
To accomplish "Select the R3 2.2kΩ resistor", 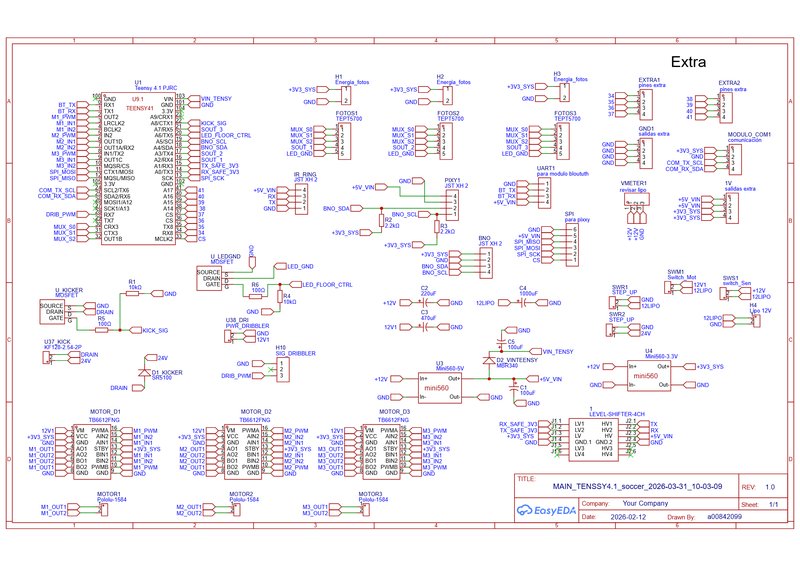I will tap(437, 227).
